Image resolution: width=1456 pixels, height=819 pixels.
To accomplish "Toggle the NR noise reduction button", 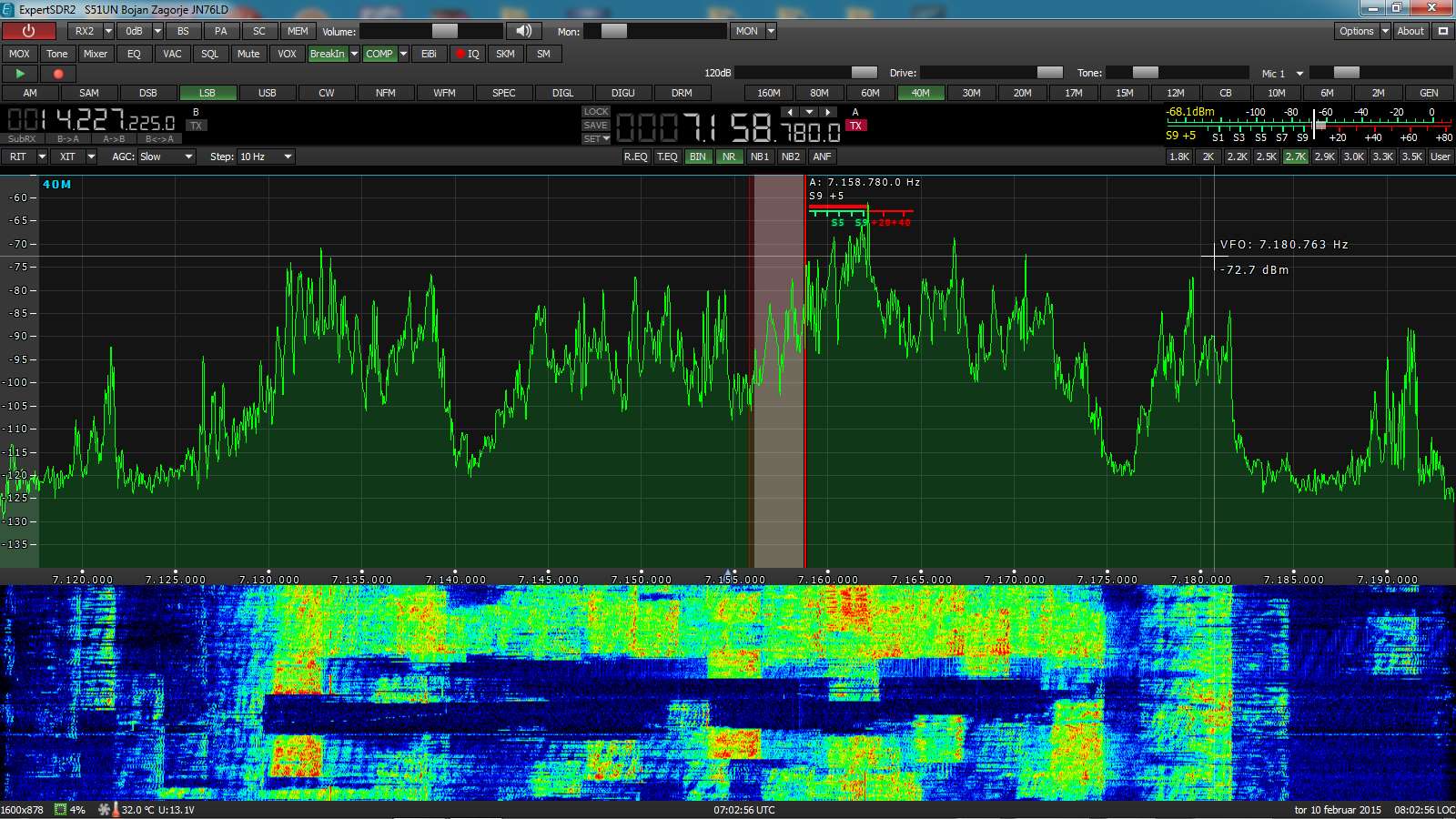I will [729, 157].
